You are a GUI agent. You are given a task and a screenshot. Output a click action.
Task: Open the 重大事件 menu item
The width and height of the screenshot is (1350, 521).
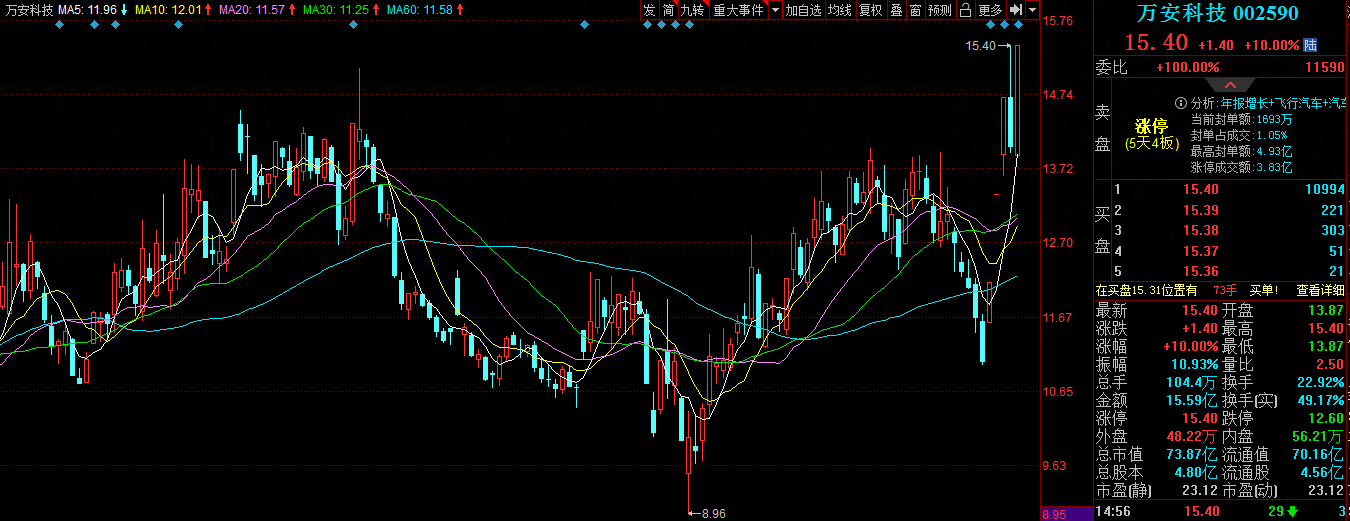point(738,10)
